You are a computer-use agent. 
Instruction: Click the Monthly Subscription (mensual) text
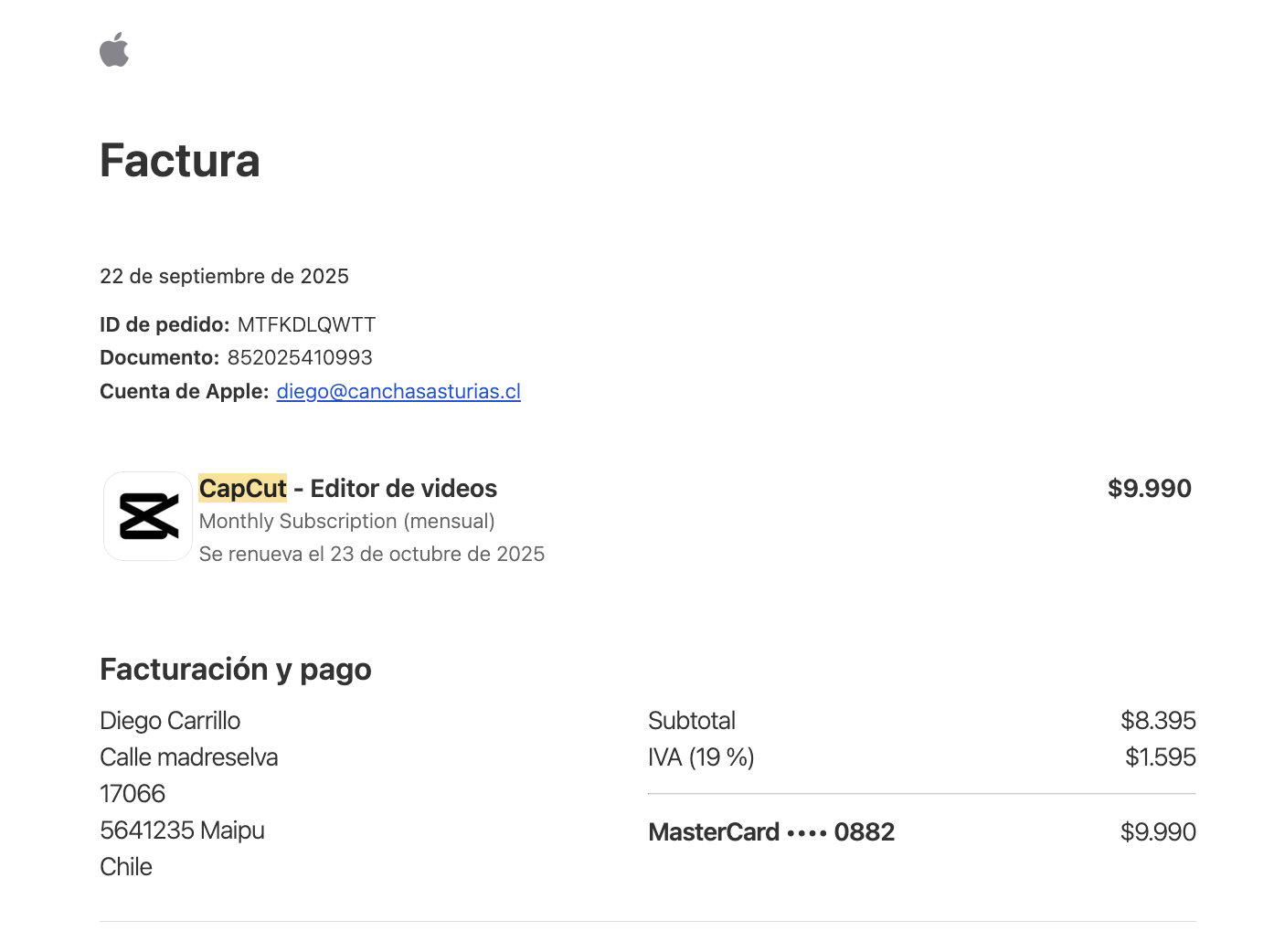click(346, 521)
